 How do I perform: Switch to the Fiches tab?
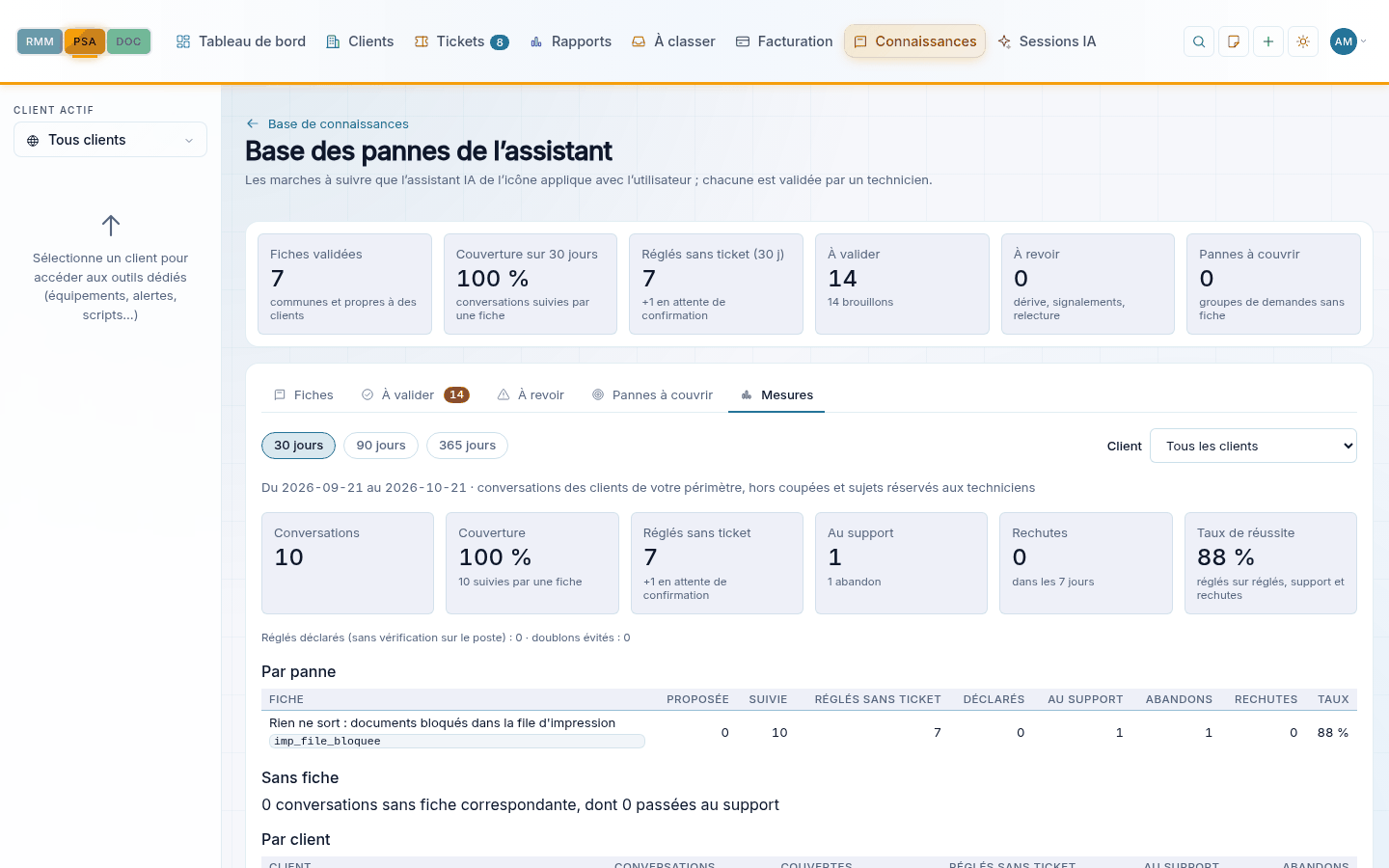(x=304, y=395)
